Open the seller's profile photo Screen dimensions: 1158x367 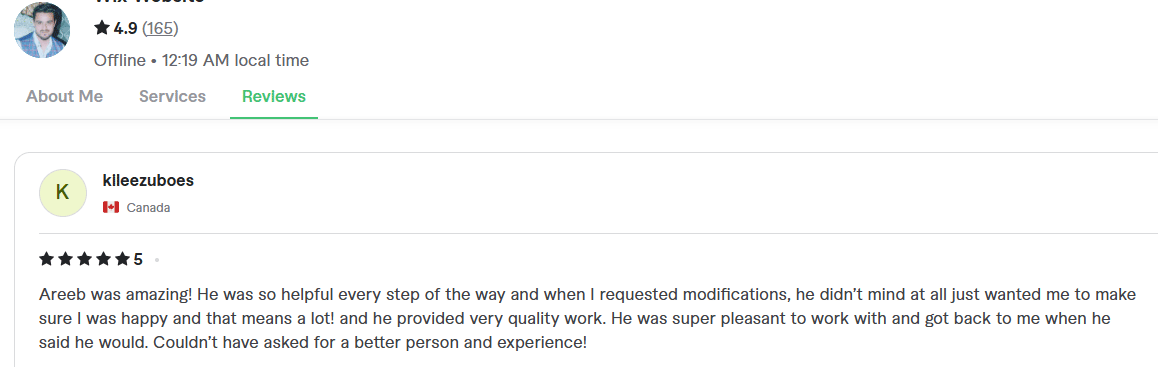(x=42, y=30)
